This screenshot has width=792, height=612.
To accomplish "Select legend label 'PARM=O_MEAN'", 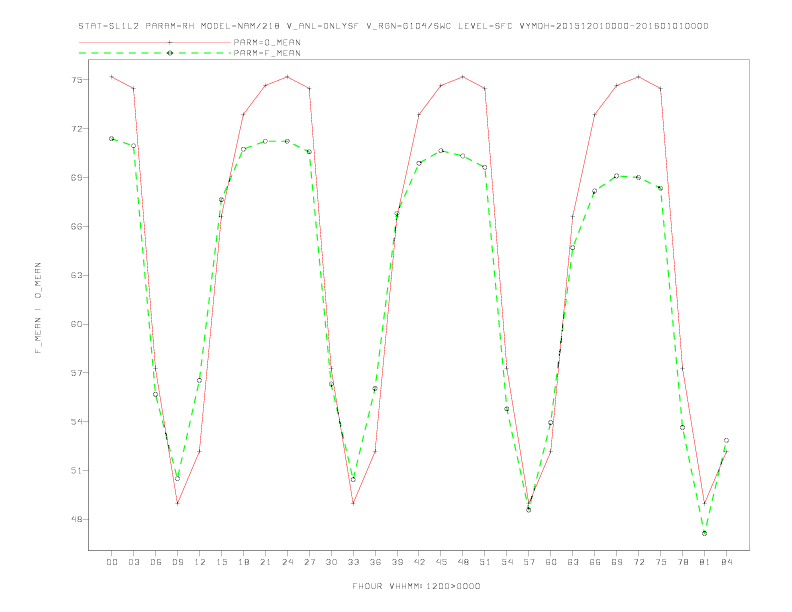I will [267, 42].
